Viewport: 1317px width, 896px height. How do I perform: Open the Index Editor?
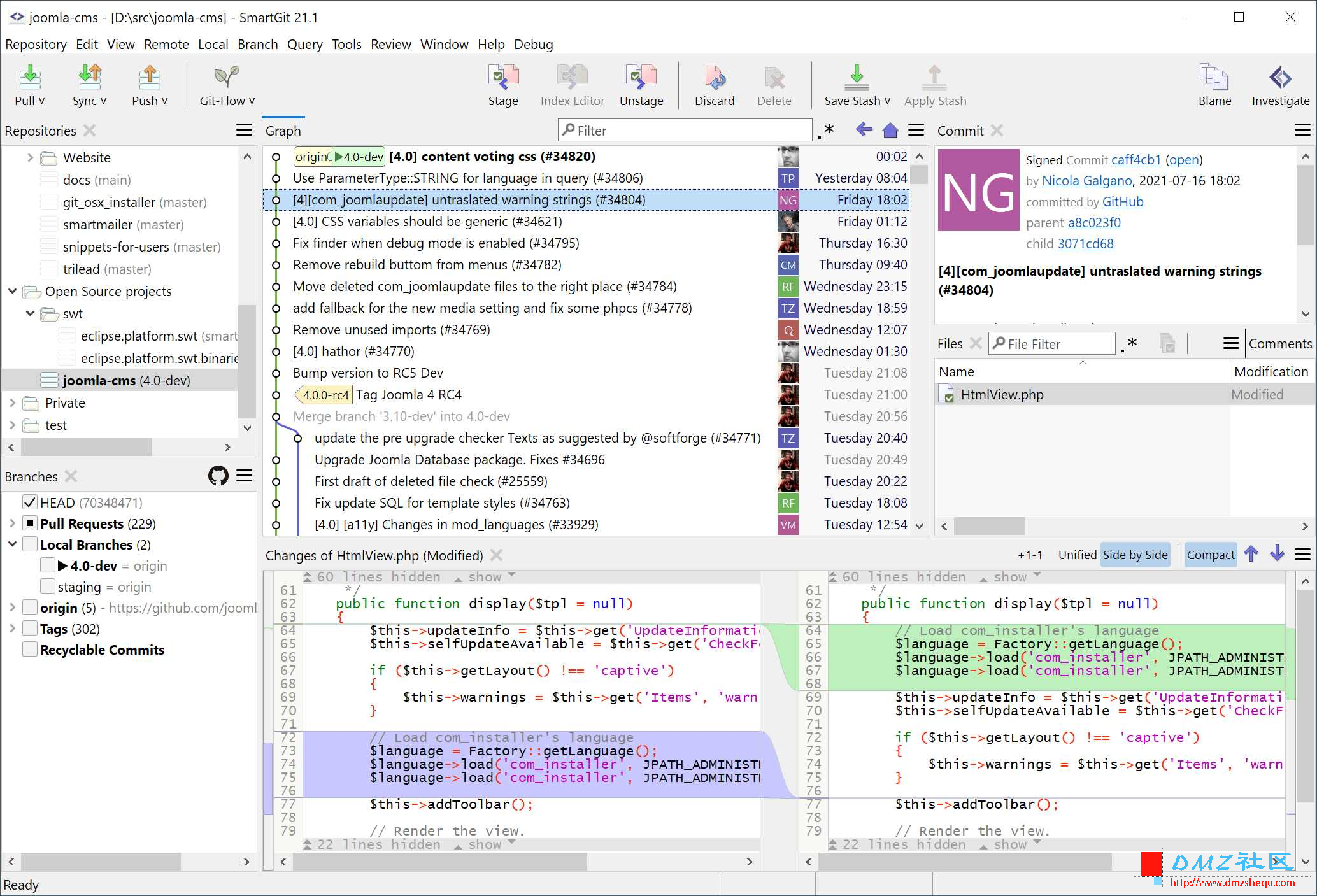click(x=573, y=85)
